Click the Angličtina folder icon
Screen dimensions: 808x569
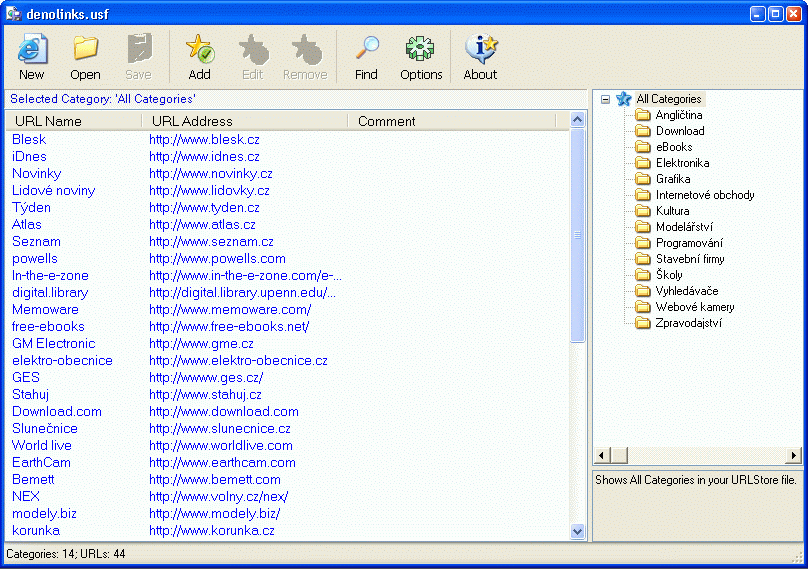643,114
